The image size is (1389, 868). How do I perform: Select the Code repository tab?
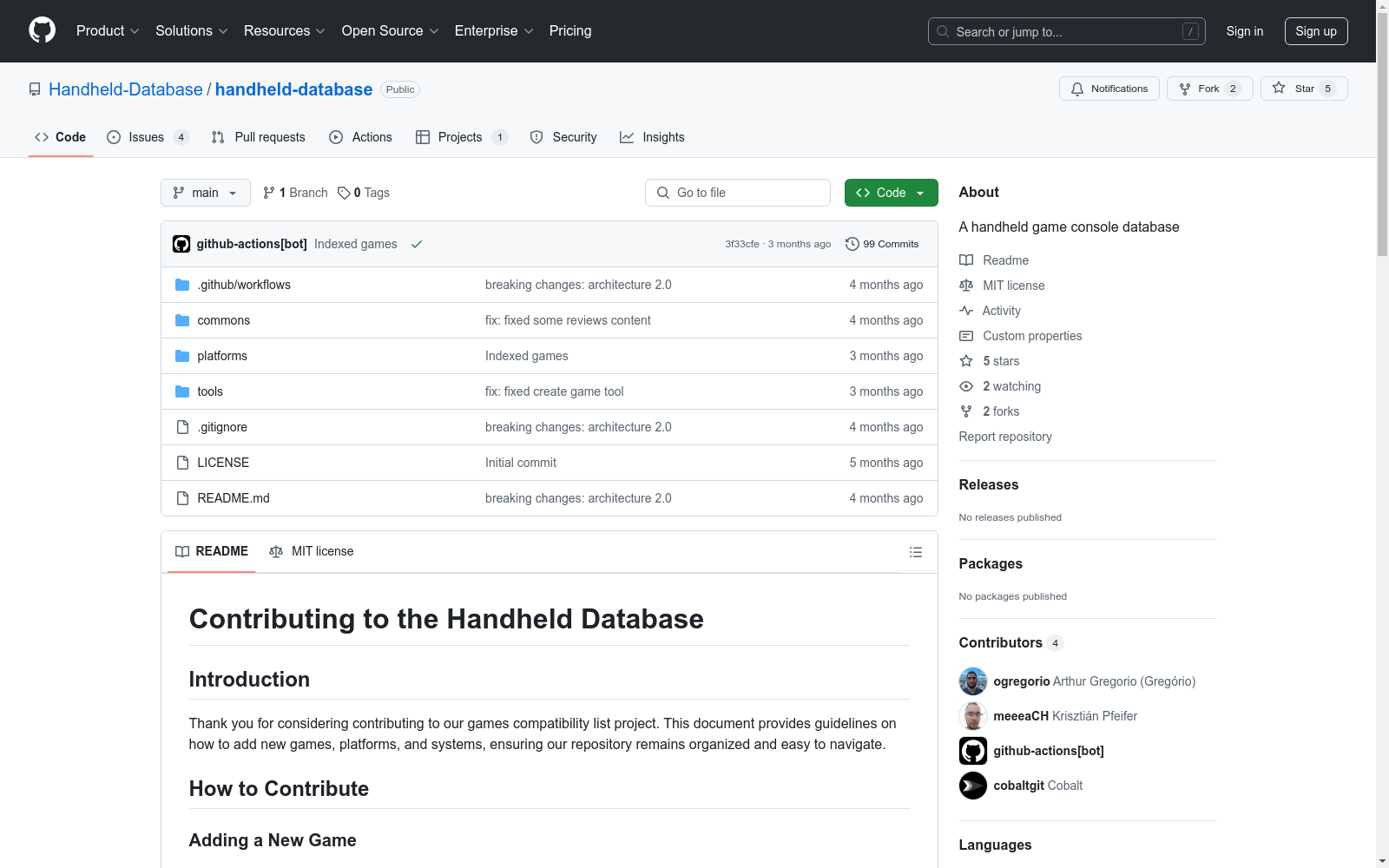(61, 137)
